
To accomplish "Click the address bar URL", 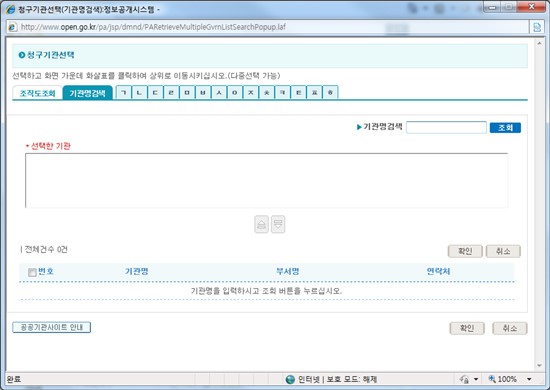I will click(x=153, y=27).
